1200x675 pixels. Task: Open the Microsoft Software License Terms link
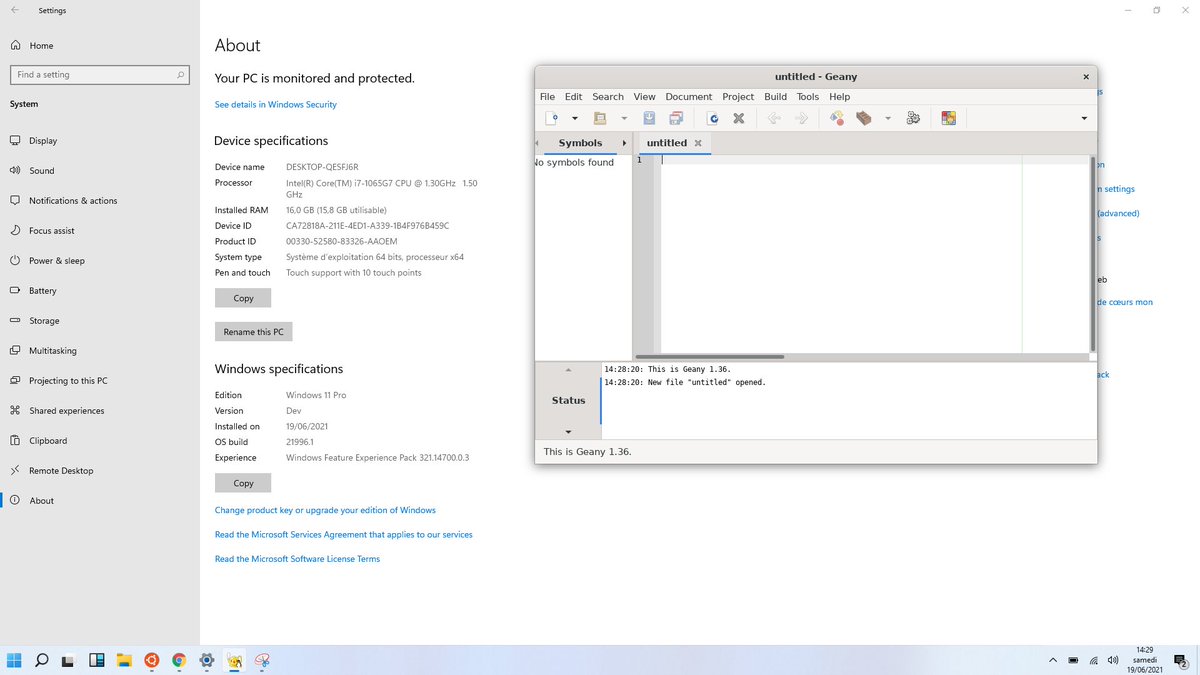[297, 559]
